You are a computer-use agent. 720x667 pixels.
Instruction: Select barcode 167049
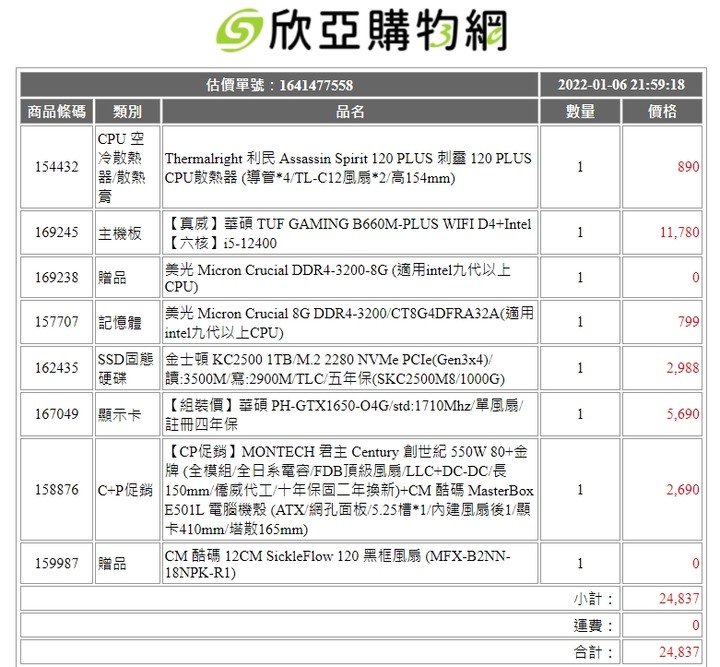[56, 414]
